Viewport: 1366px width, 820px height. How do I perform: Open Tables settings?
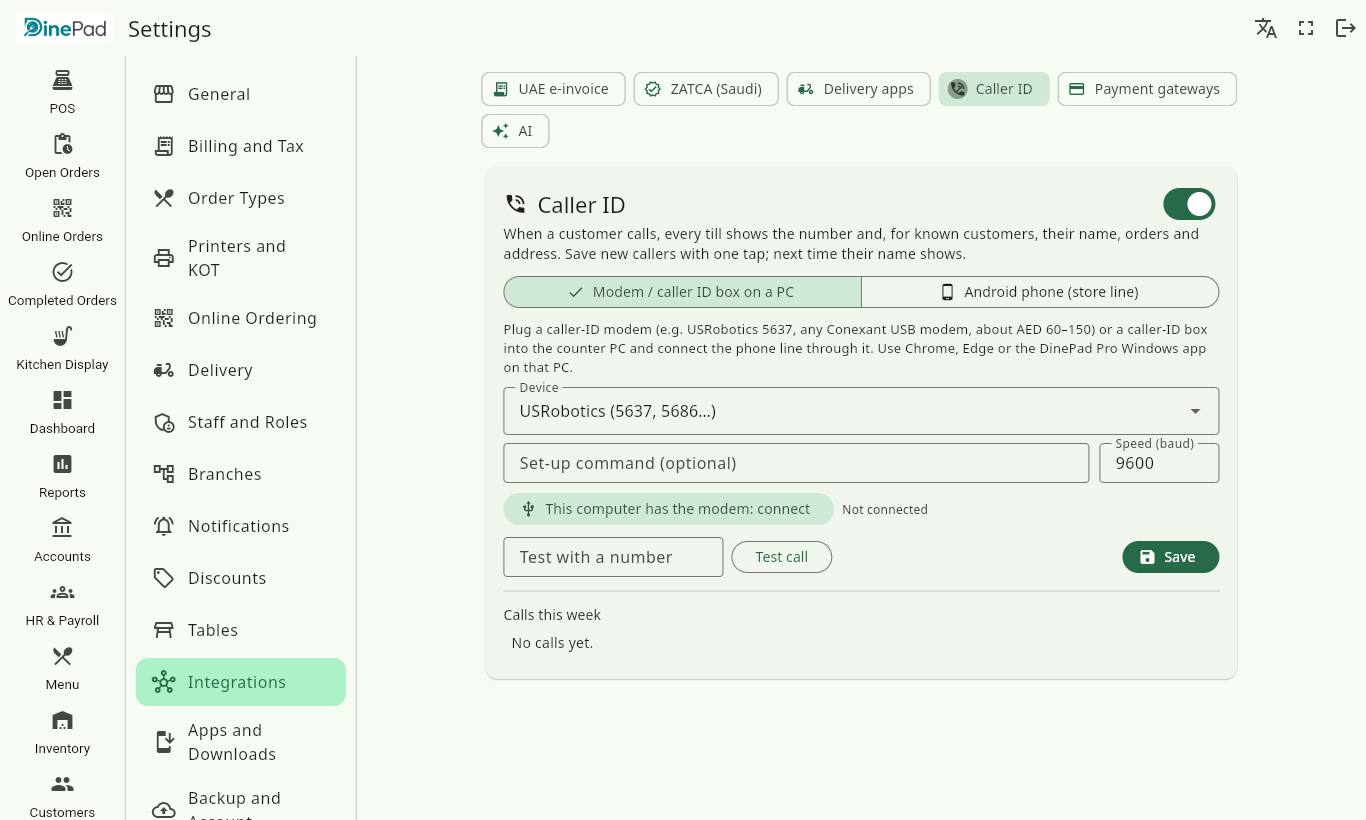coord(241,630)
